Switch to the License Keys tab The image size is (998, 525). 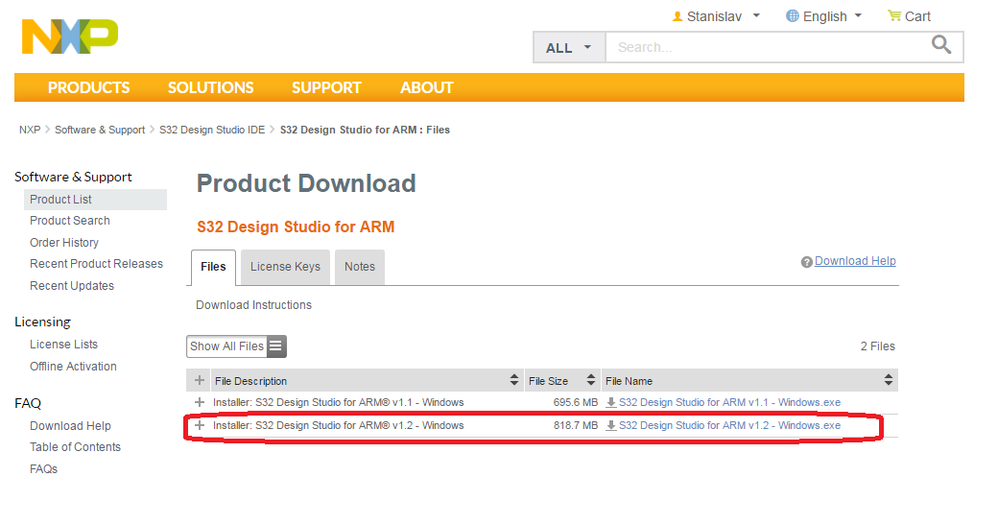285,267
